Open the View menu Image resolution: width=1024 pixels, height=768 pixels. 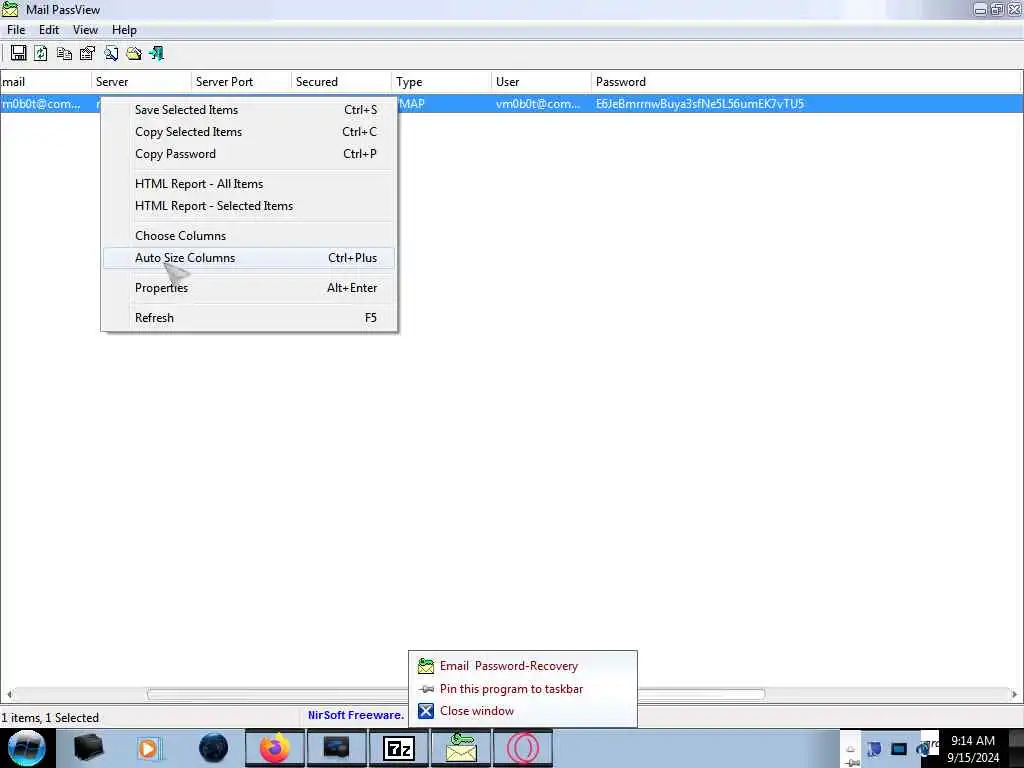click(x=86, y=30)
